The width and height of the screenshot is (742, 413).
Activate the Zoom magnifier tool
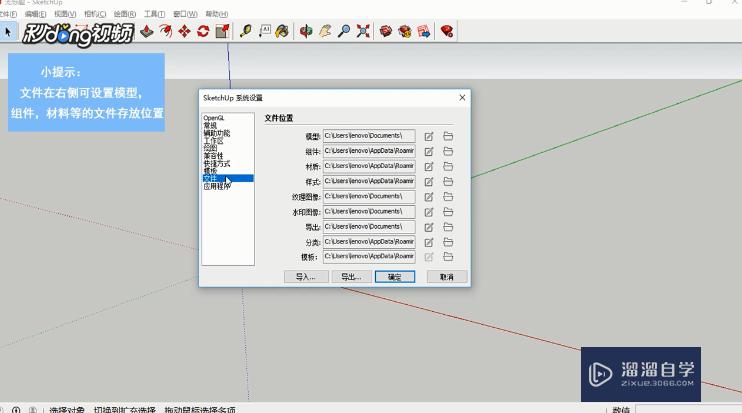pos(344,32)
